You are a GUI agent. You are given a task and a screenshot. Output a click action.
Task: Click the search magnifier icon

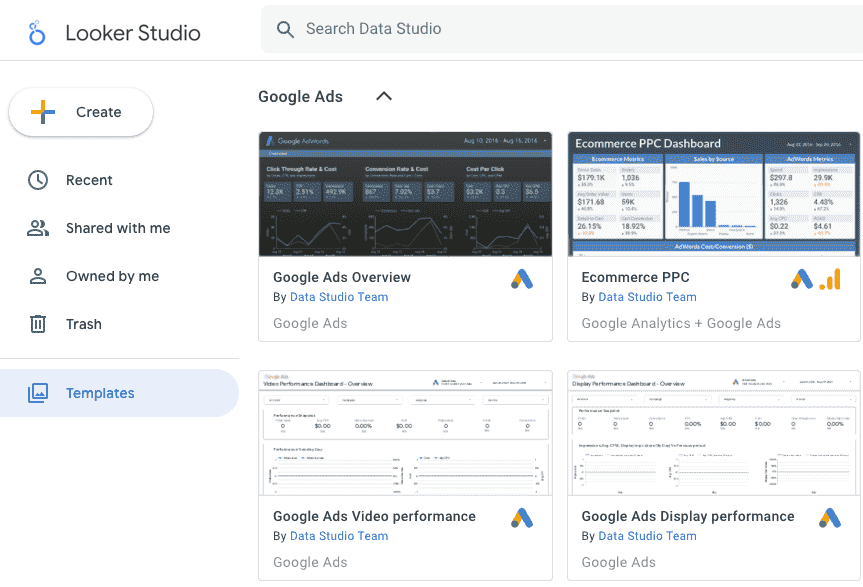point(285,29)
